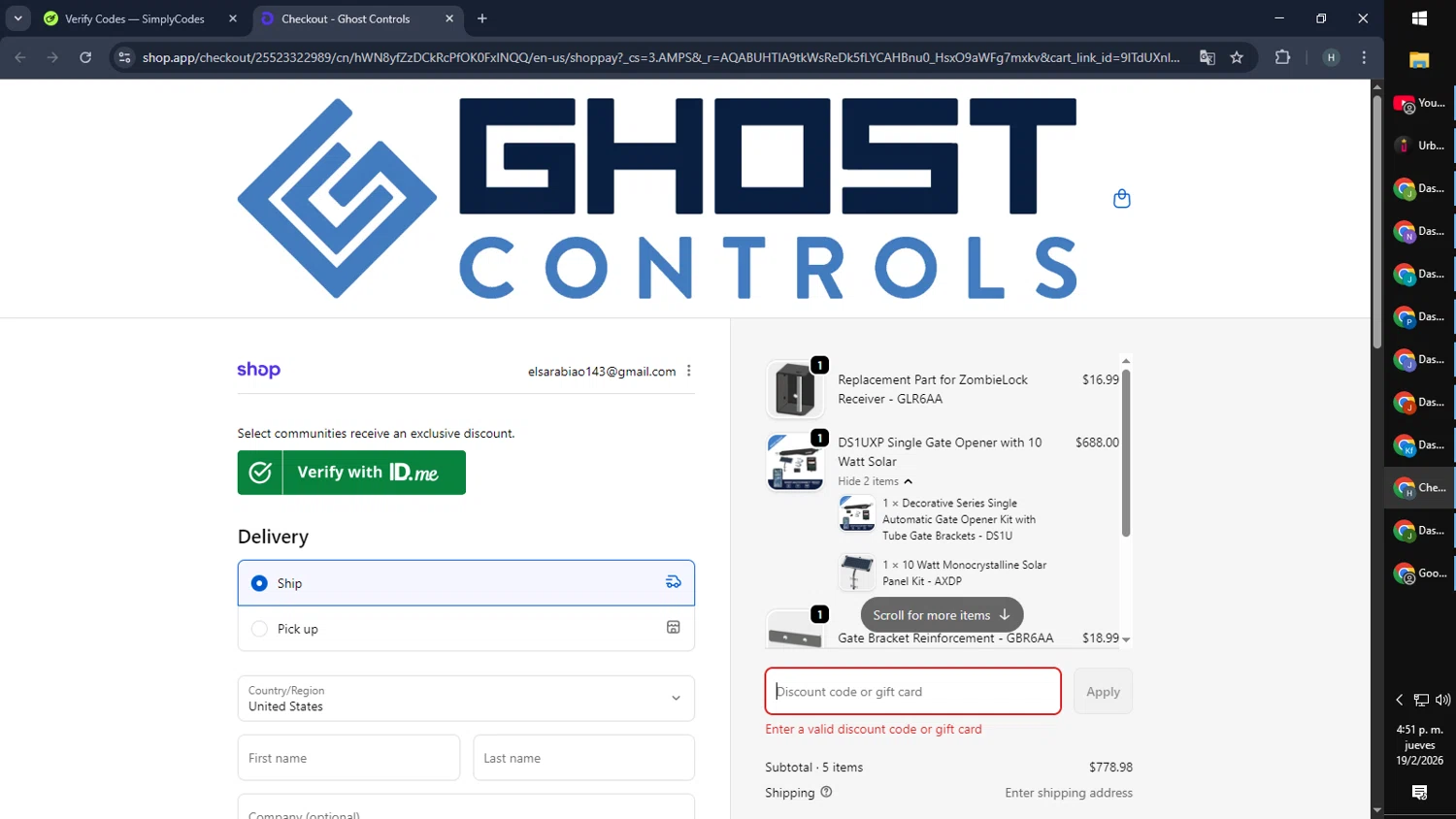Open the Che... Chrome taskbar window

point(1419,487)
